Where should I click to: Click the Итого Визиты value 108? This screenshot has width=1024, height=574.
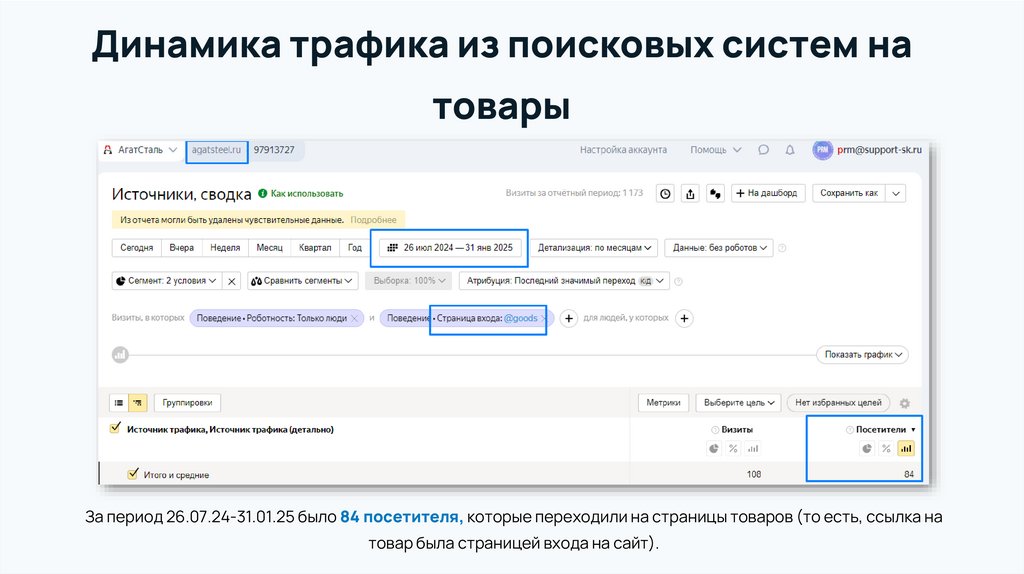754,474
